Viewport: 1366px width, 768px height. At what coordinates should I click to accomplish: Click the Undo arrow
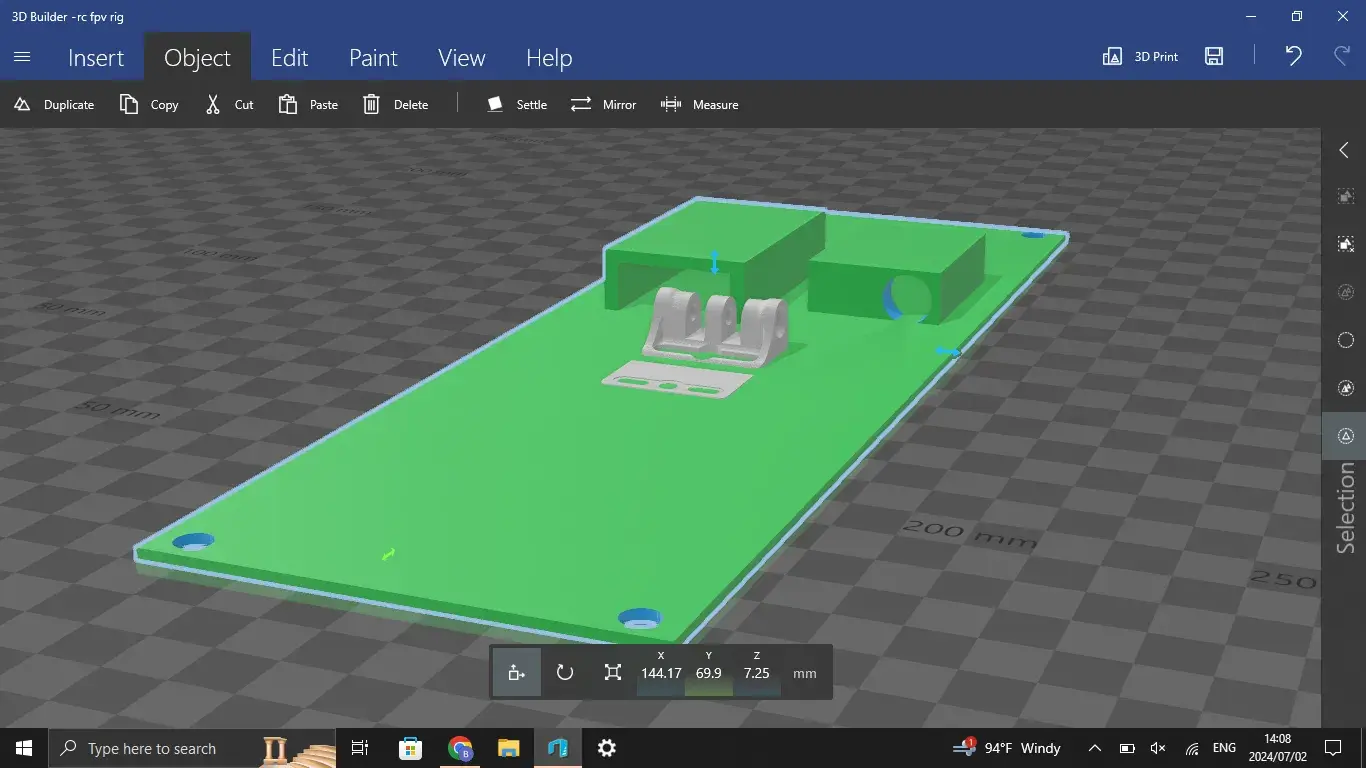coord(1293,56)
